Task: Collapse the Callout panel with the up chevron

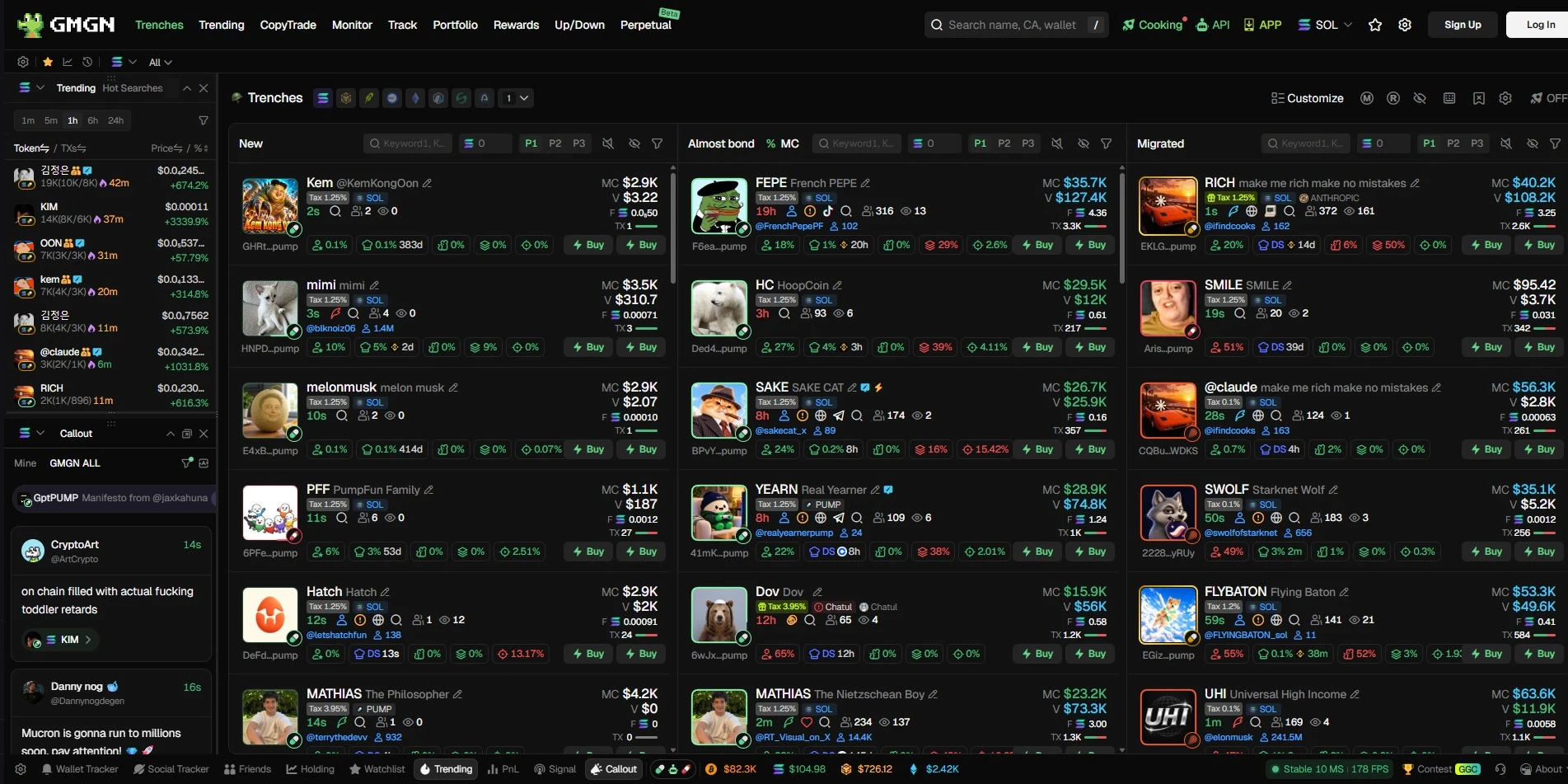Action: click(x=171, y=434)
